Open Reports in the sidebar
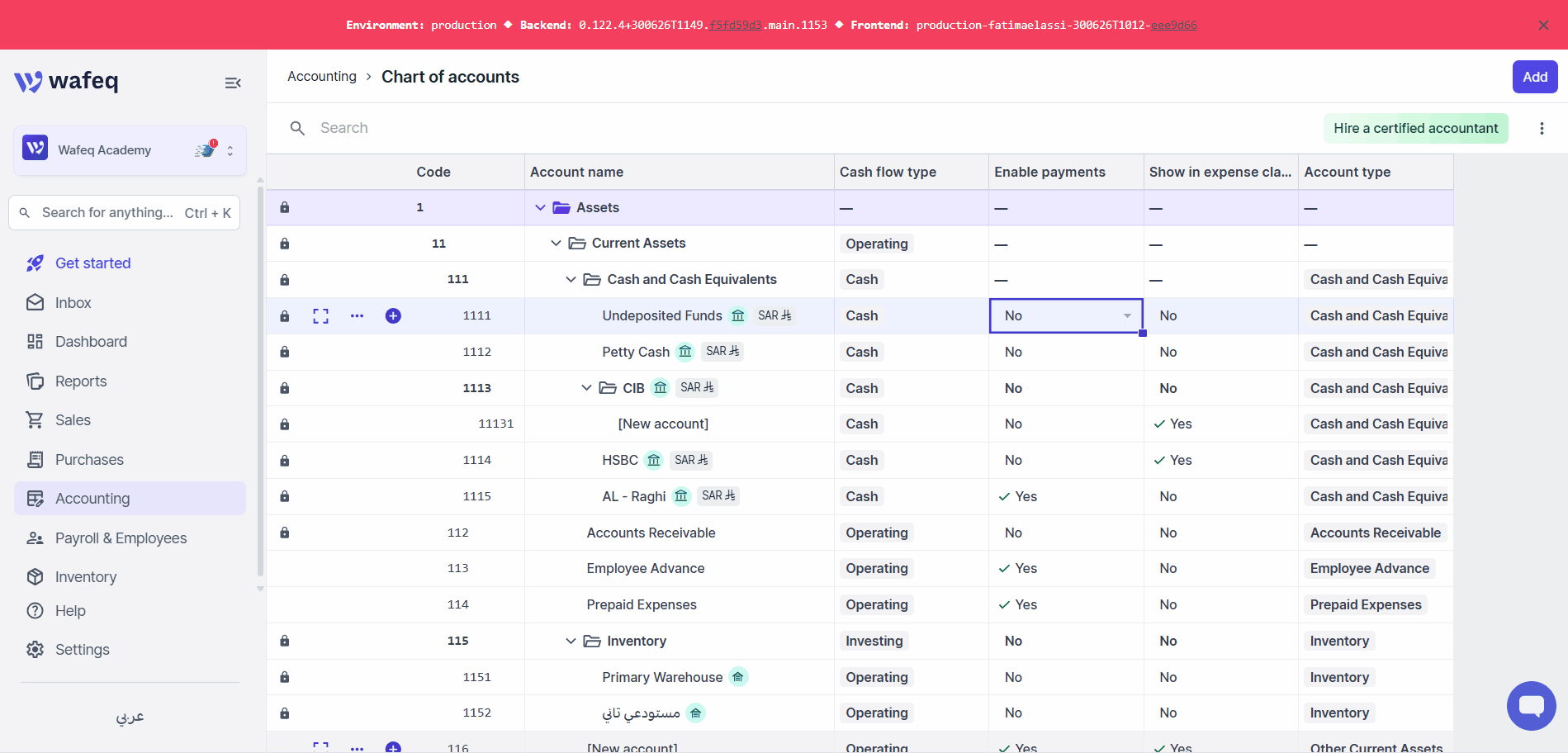The height and width of the screenshot is (753, 1568). [x=81, y=381]
